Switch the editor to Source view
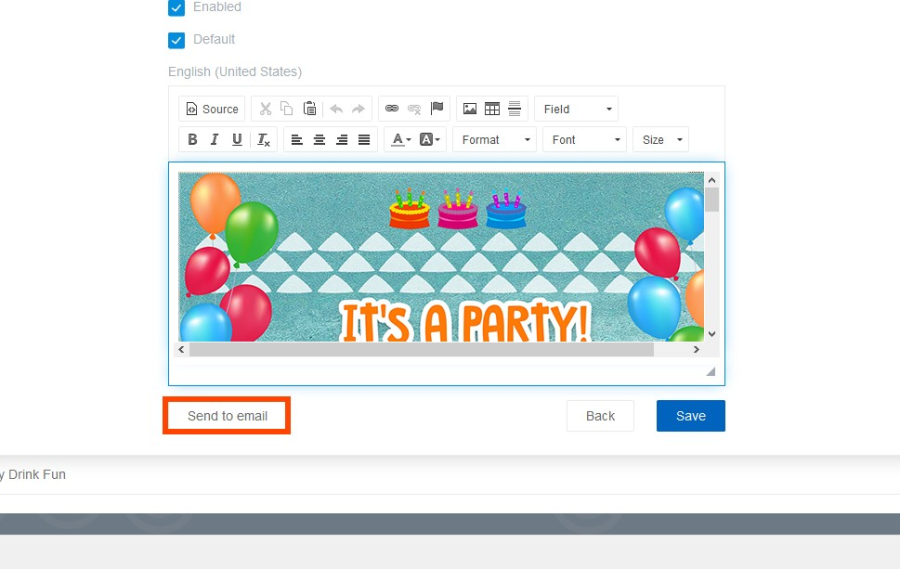 coord(212,109)
